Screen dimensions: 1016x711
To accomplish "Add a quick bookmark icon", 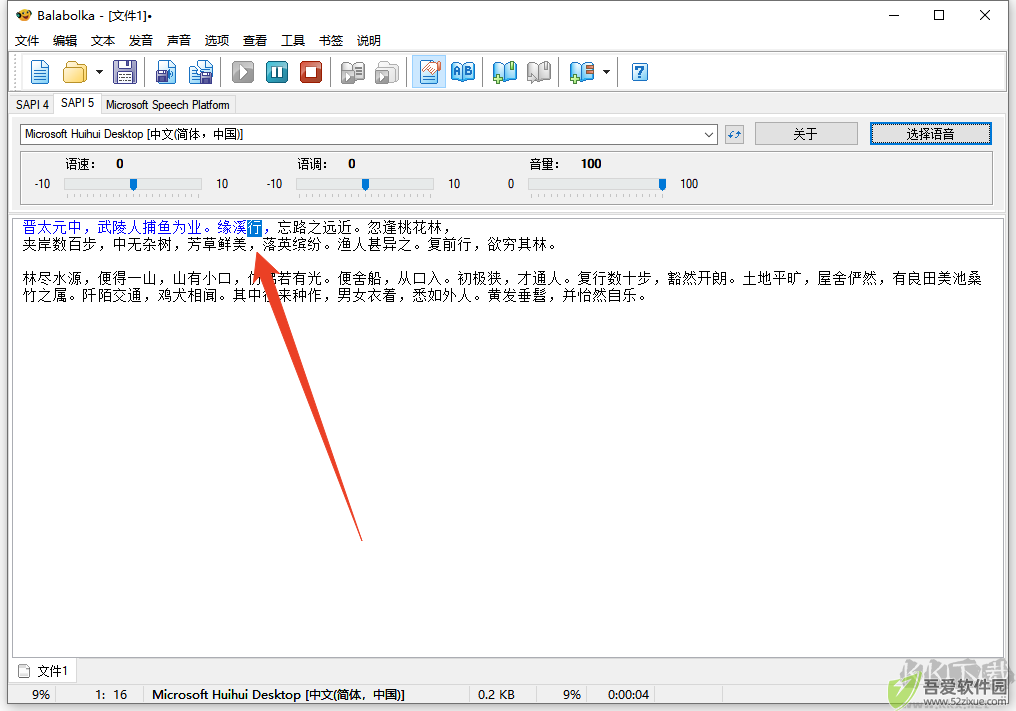I will click(x=504, y=72).
